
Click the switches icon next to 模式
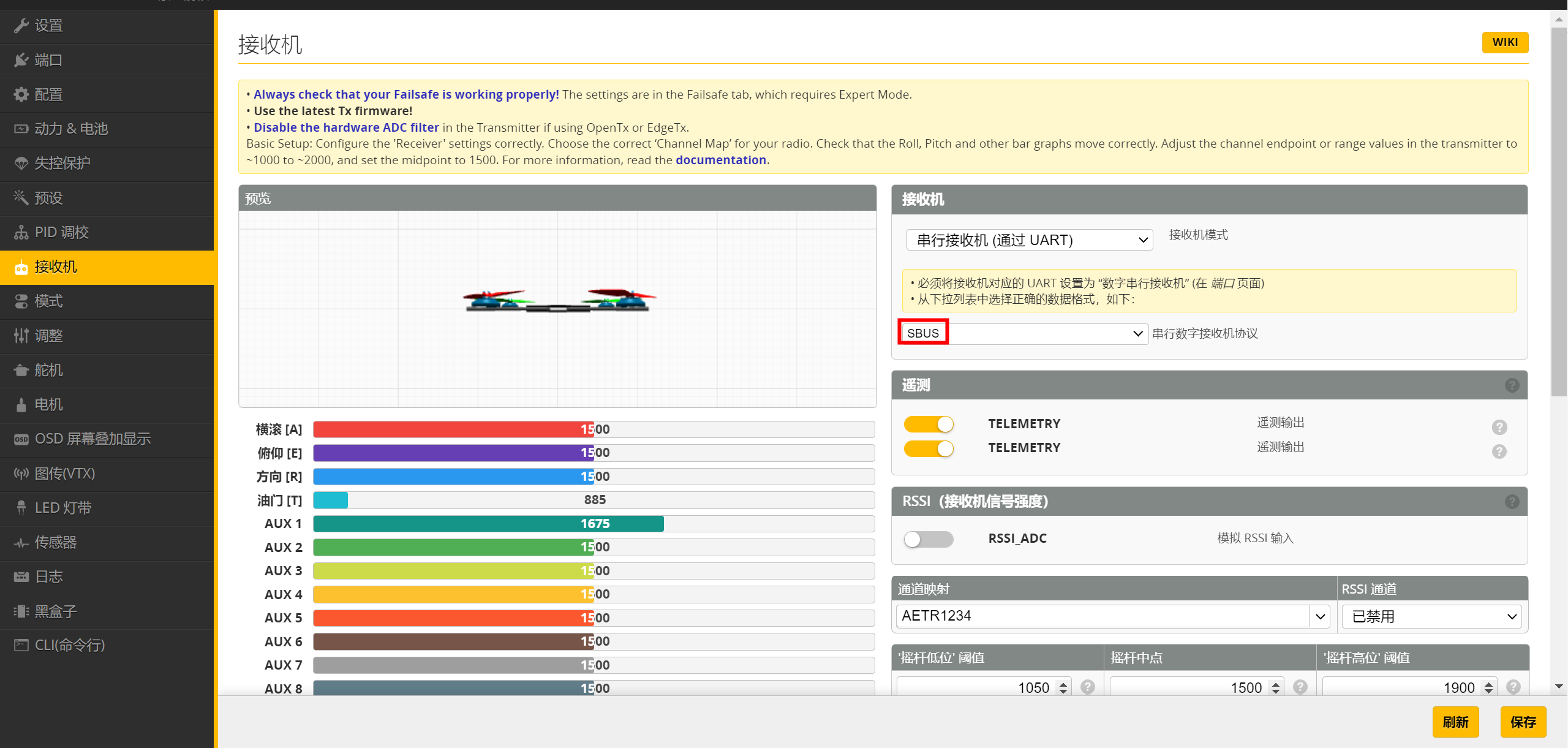click(21, 301)
